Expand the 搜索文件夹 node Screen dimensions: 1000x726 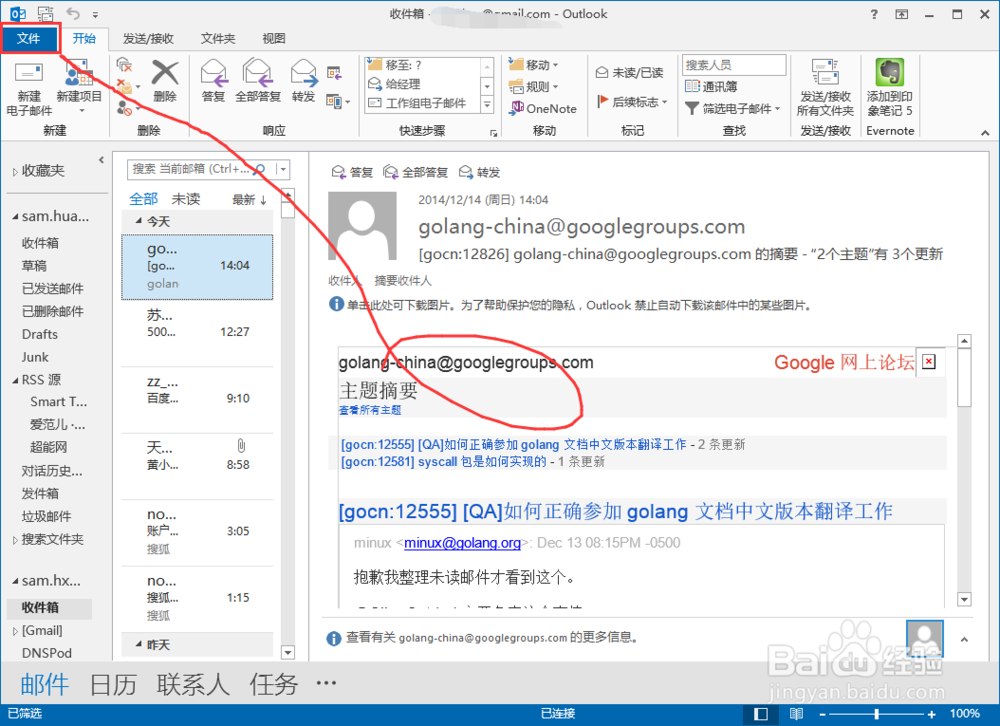click(15, 540)
